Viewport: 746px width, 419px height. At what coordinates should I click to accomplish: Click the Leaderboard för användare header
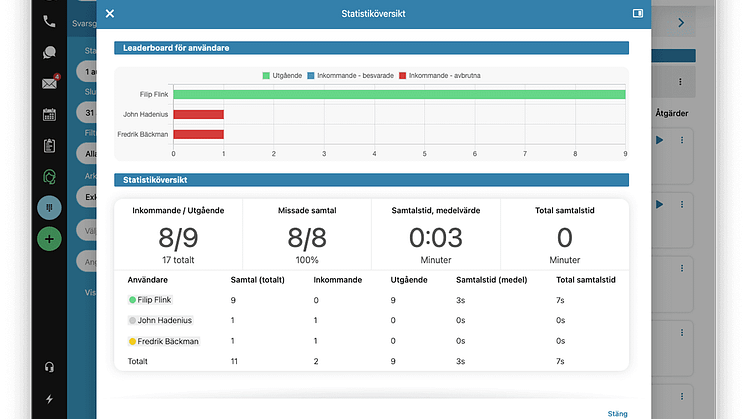372,48
